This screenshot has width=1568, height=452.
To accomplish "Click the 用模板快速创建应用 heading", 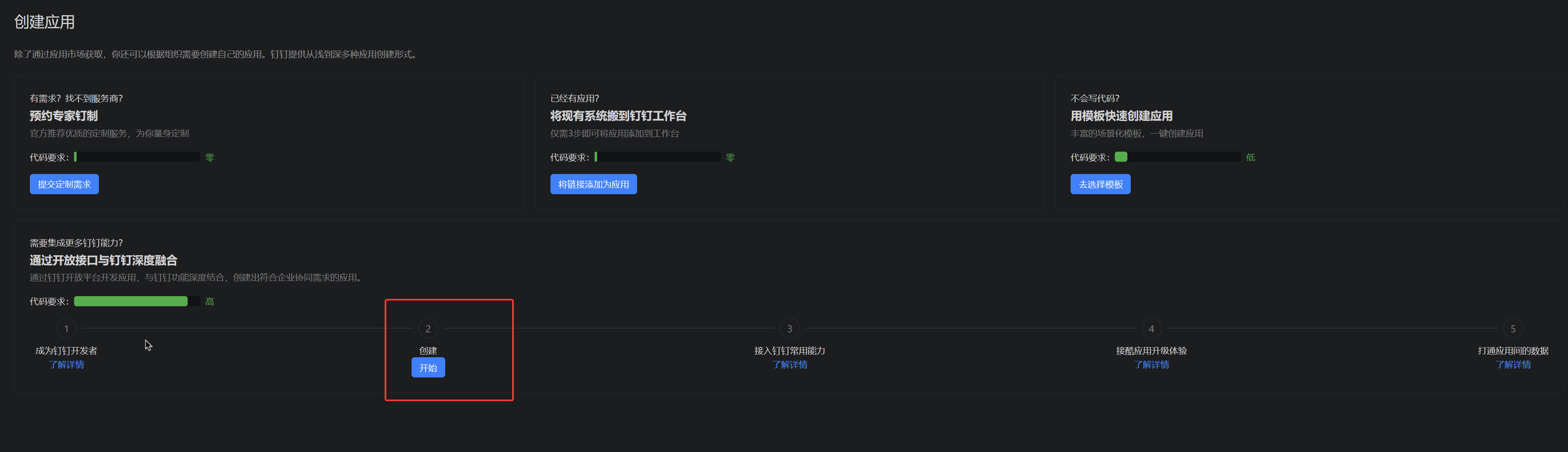I will click(1121, 116).
